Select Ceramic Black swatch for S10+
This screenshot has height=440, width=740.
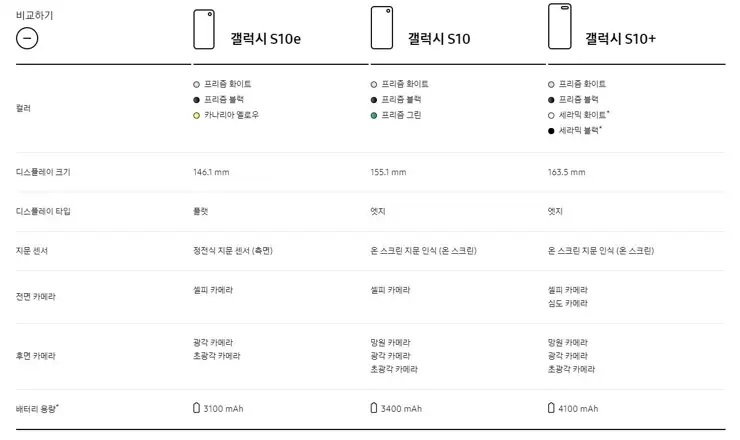tap(551, 131)
